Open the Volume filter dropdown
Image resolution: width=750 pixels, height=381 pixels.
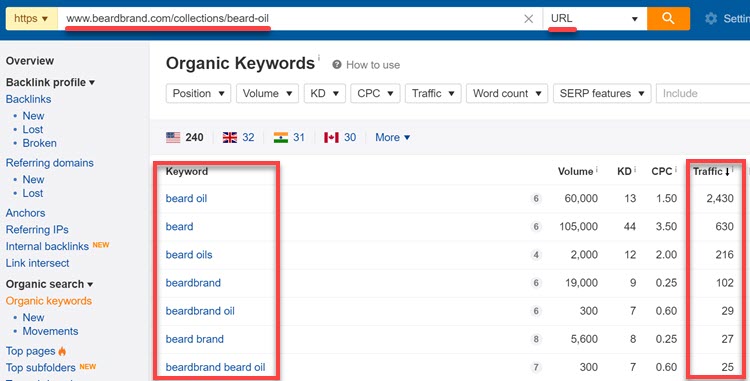click(x=267, y=93)
